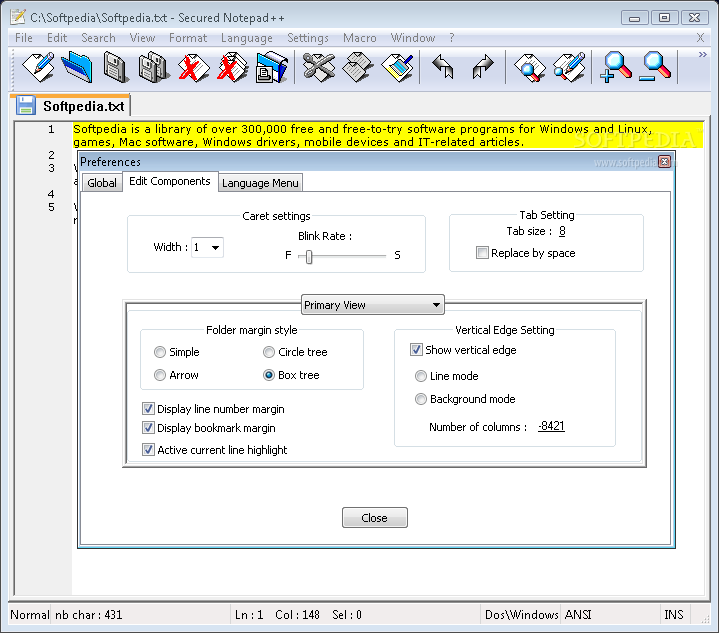The image size is (719, 633).
Task: Enable Replace by space checkbox
Action: pyautogui.click(x=482, y=253)
